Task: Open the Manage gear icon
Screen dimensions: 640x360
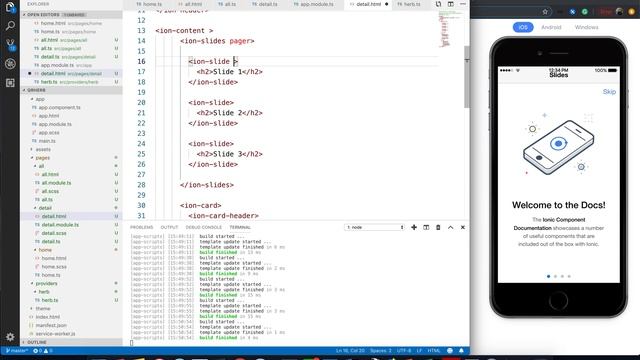Action: [x=10, y=337]
